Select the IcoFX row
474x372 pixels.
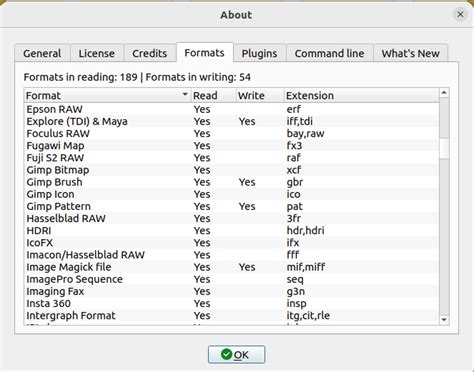click(x=232, y=243)
